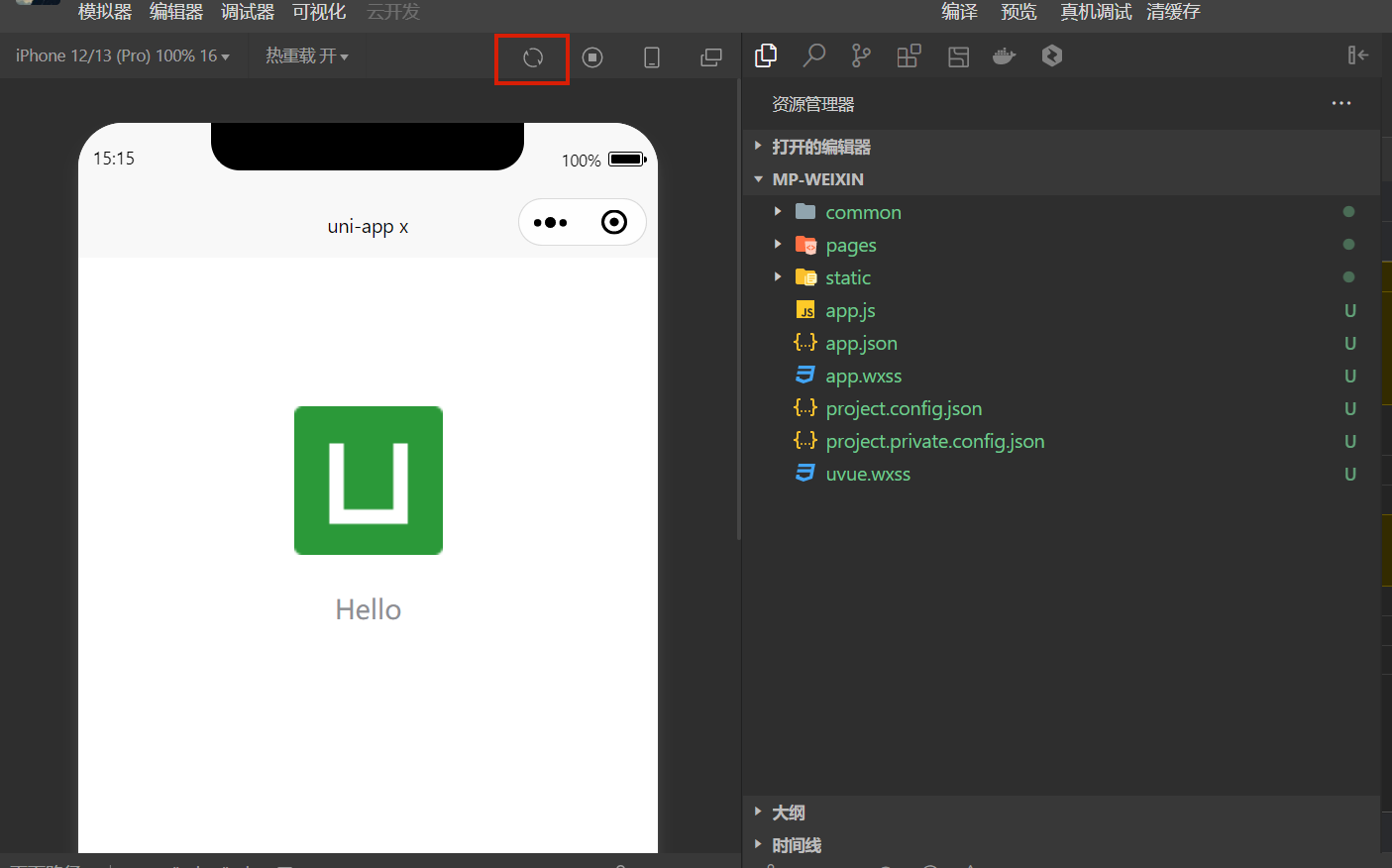Tap the mini program three-dots capsule button

tap(551, 222)
